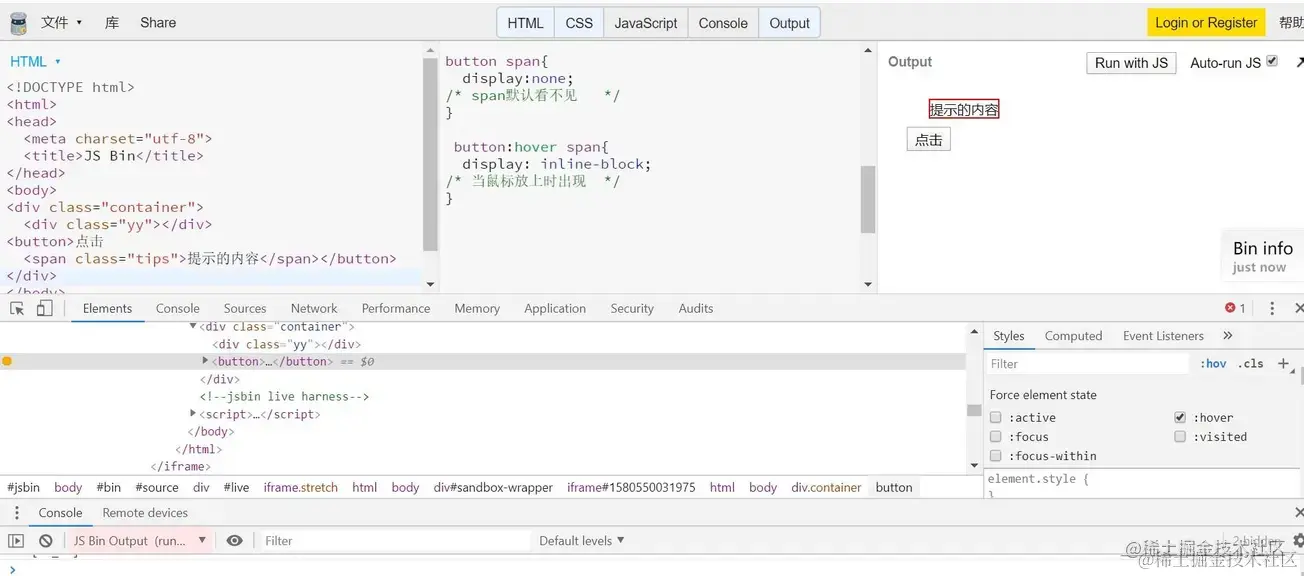Click the Run with JS button

pyautogui.click(x=1131, y=62)
